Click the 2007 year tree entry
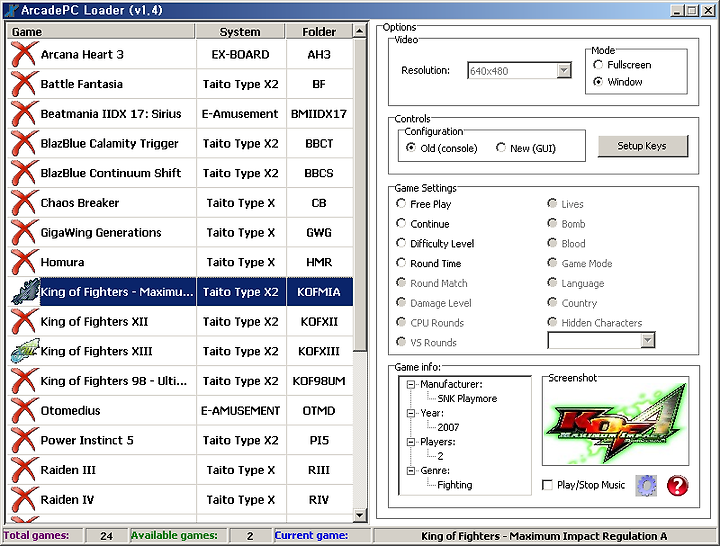Viewport: 720px width, 546px height. click(448, 428)
